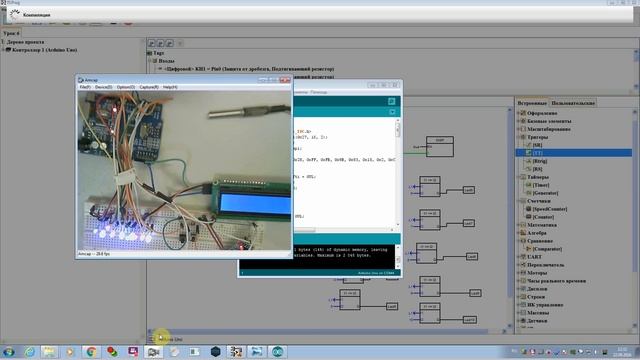The image size is (640, 360).
Task: Switch to the Пользовательские blocks tab
Action: tap(573, 103)
